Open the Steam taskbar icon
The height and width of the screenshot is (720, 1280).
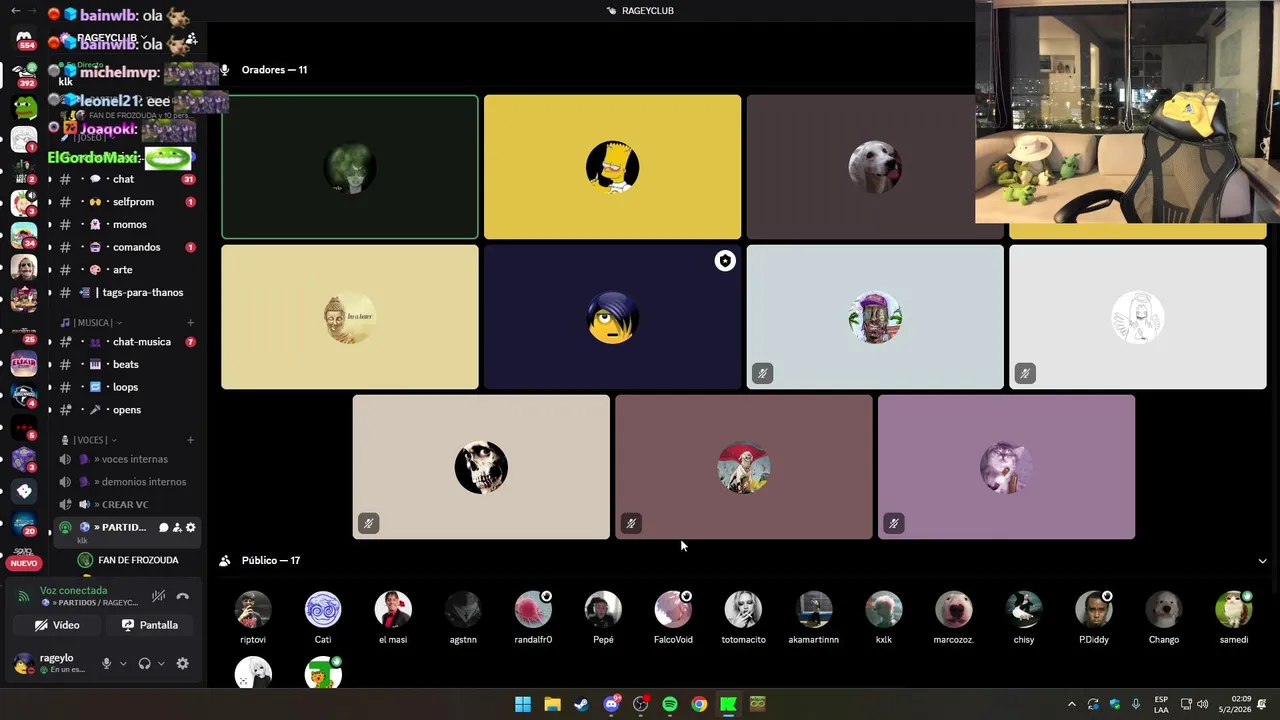point(581,705)
